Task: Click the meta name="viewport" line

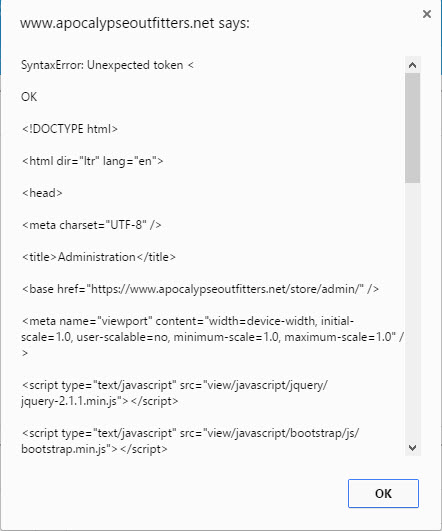Action: coord(213,337)
